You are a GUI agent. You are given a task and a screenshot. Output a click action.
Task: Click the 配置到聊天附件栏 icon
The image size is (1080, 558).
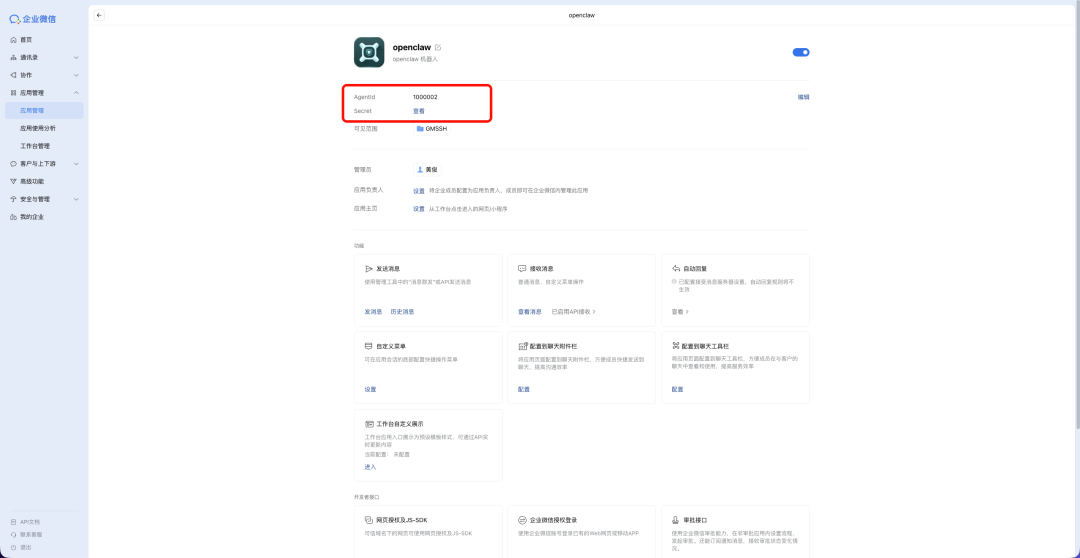(522, 346)
